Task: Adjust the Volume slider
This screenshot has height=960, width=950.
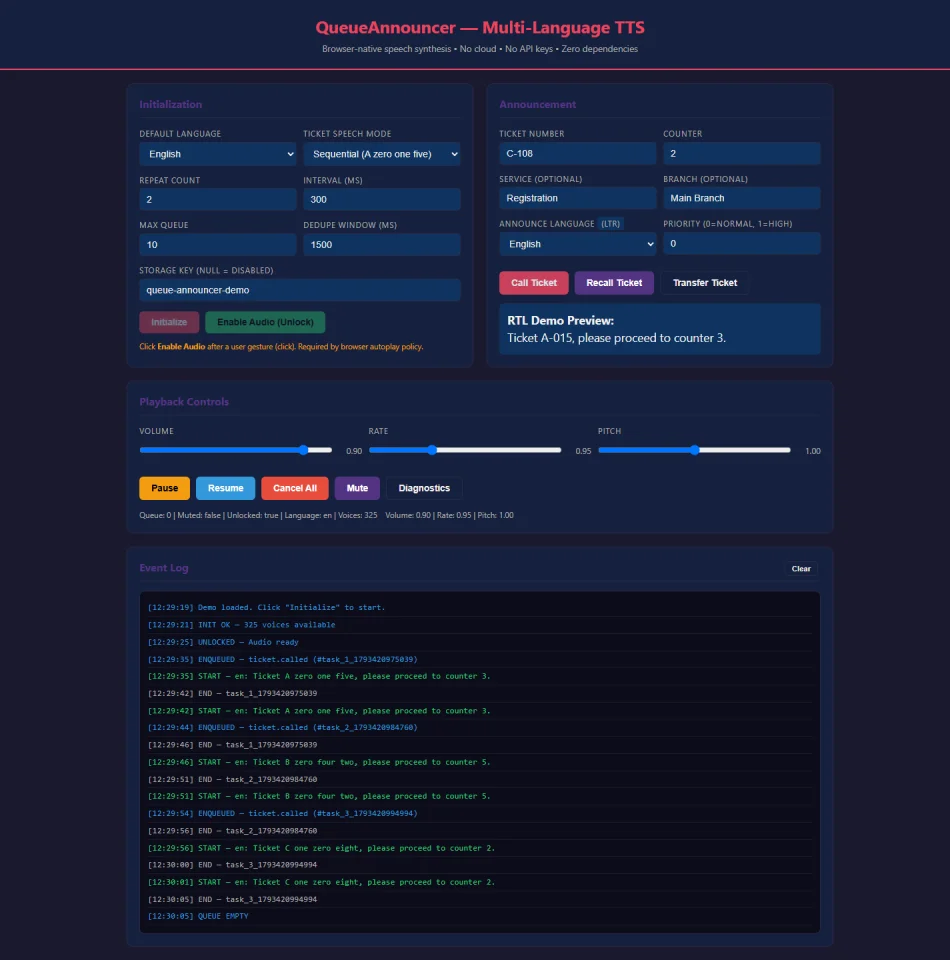Action: tap(236, 450)
